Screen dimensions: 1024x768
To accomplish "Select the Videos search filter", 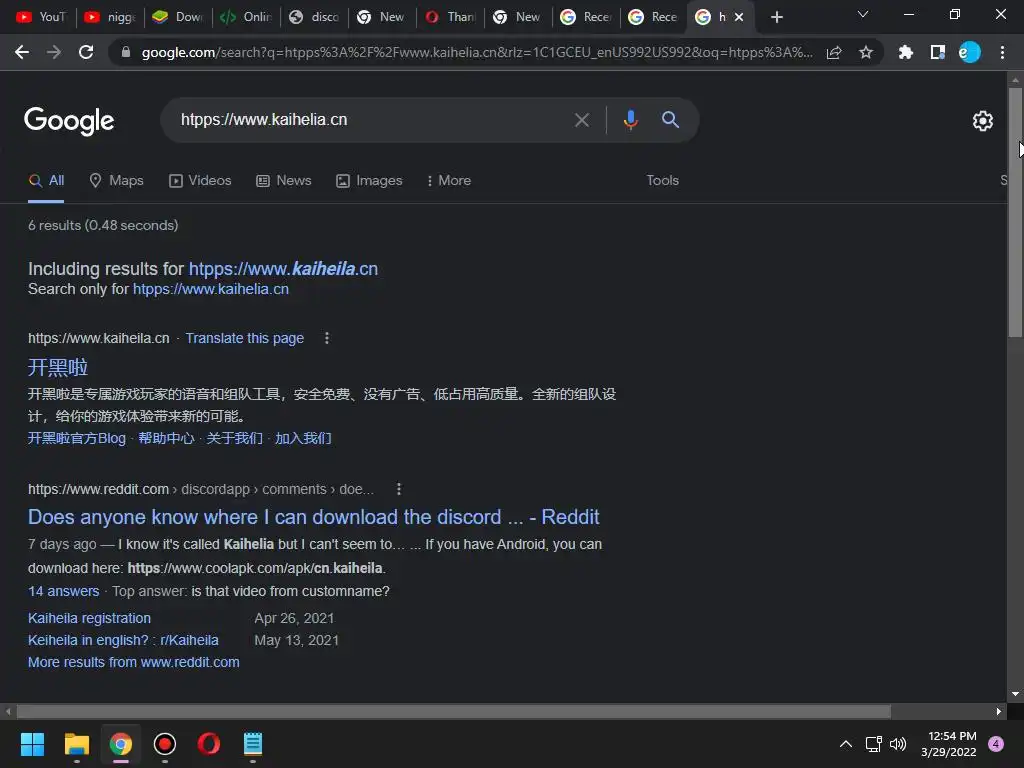I will pos(200,180).
